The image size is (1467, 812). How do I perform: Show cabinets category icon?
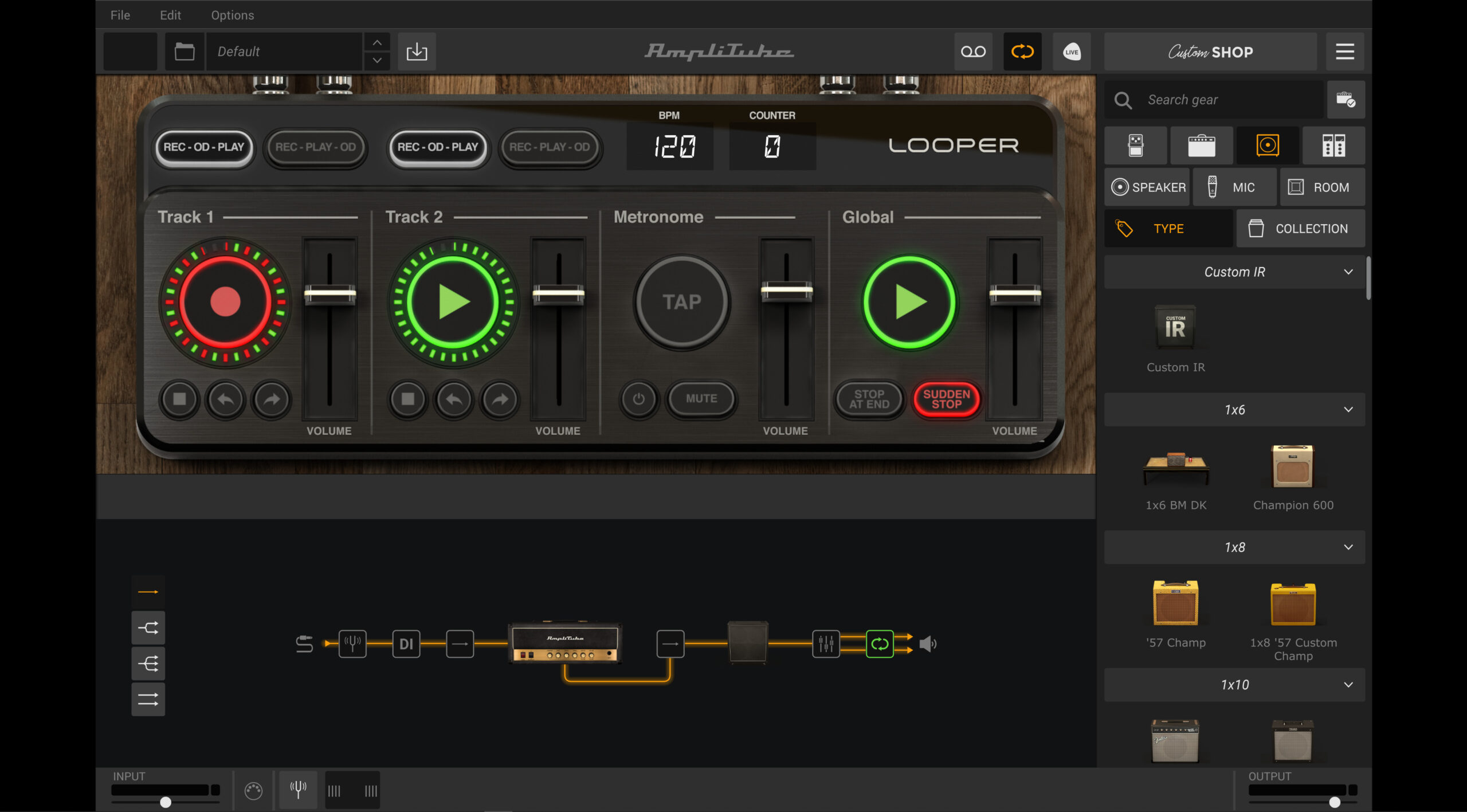coord(1267,146)
